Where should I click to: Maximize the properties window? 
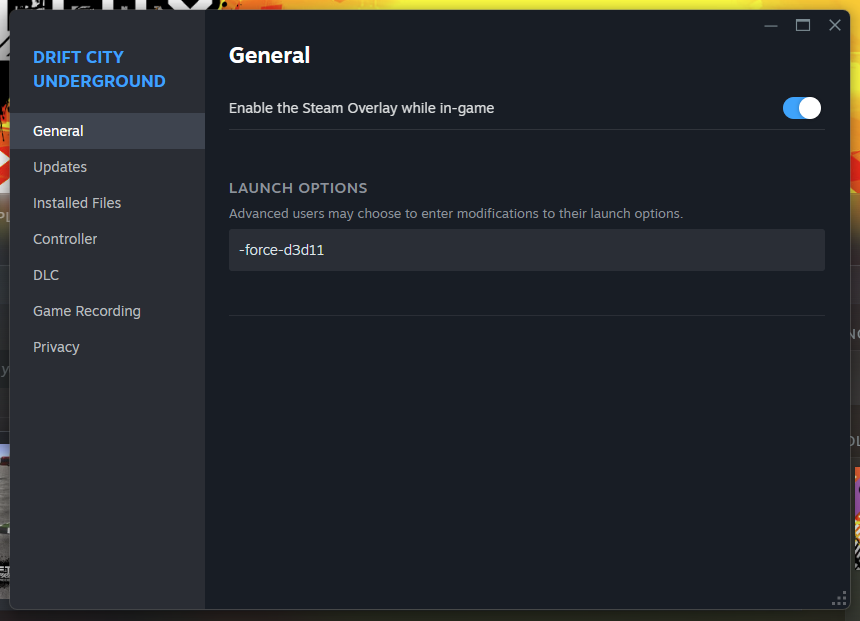tap(803, 25)
